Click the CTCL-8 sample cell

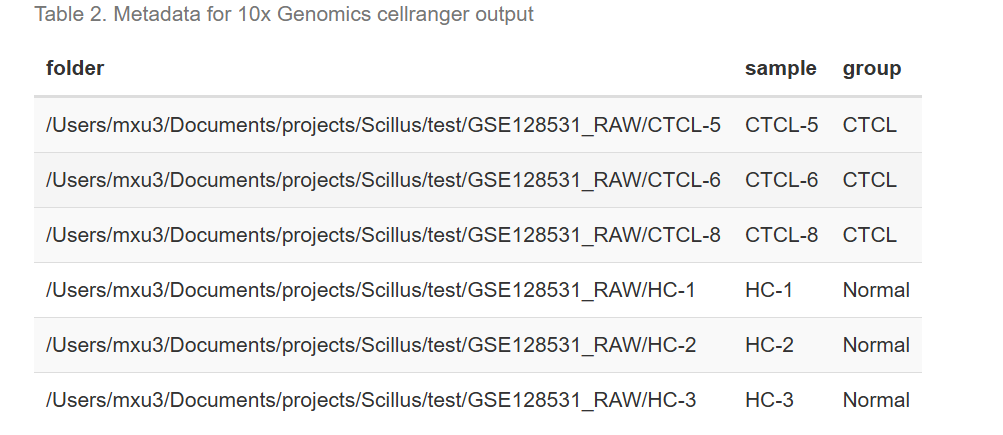[x=782, y=235]
